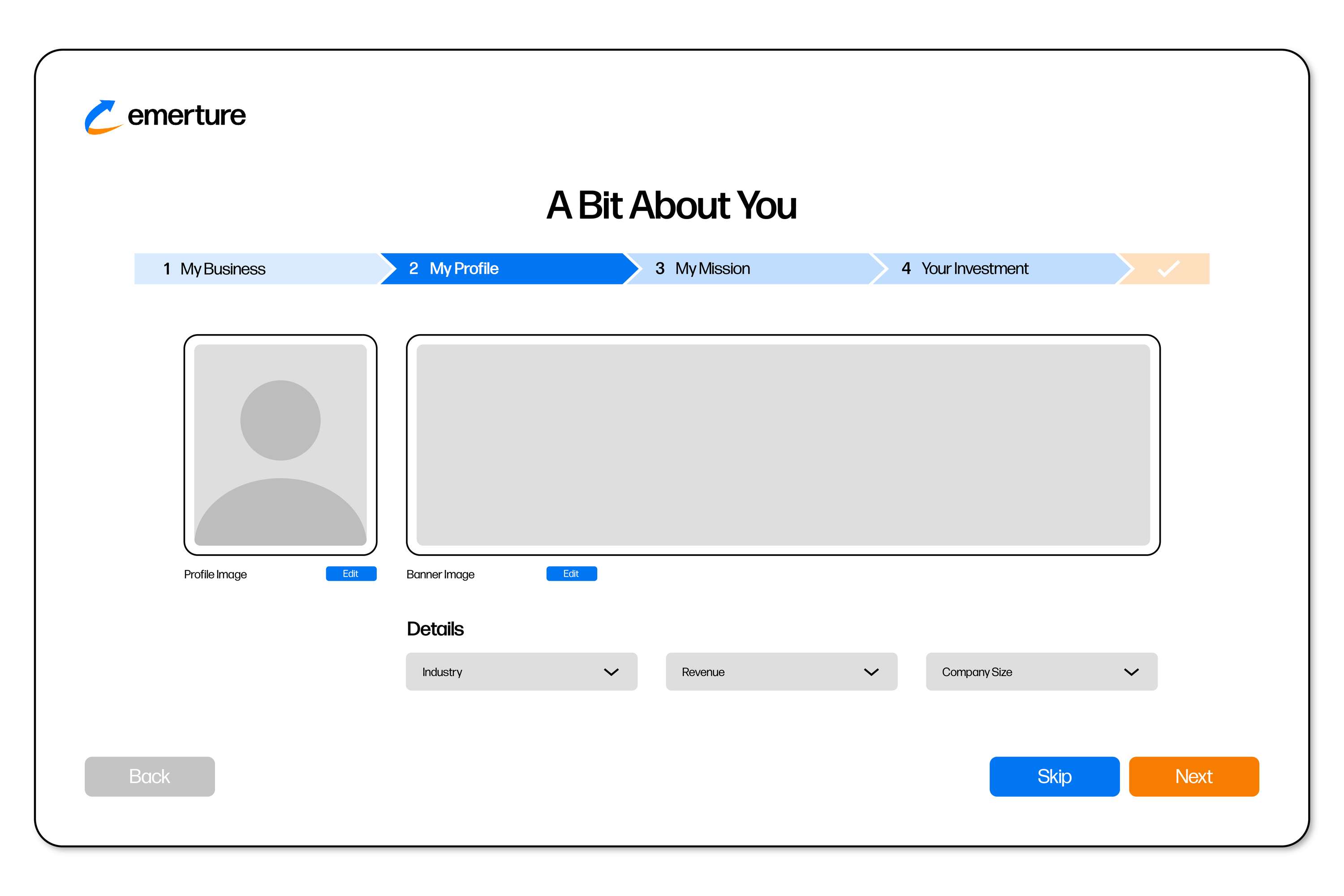Expand the Revenue dropdown
The width and height of the screenshot is (1344, 896).
coord(781,672)
